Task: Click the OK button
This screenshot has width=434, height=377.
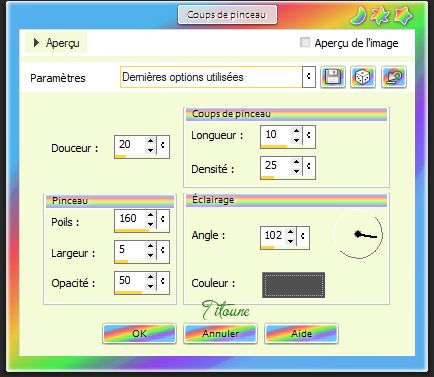Action: pyautogui.click(x=139, y=333)
